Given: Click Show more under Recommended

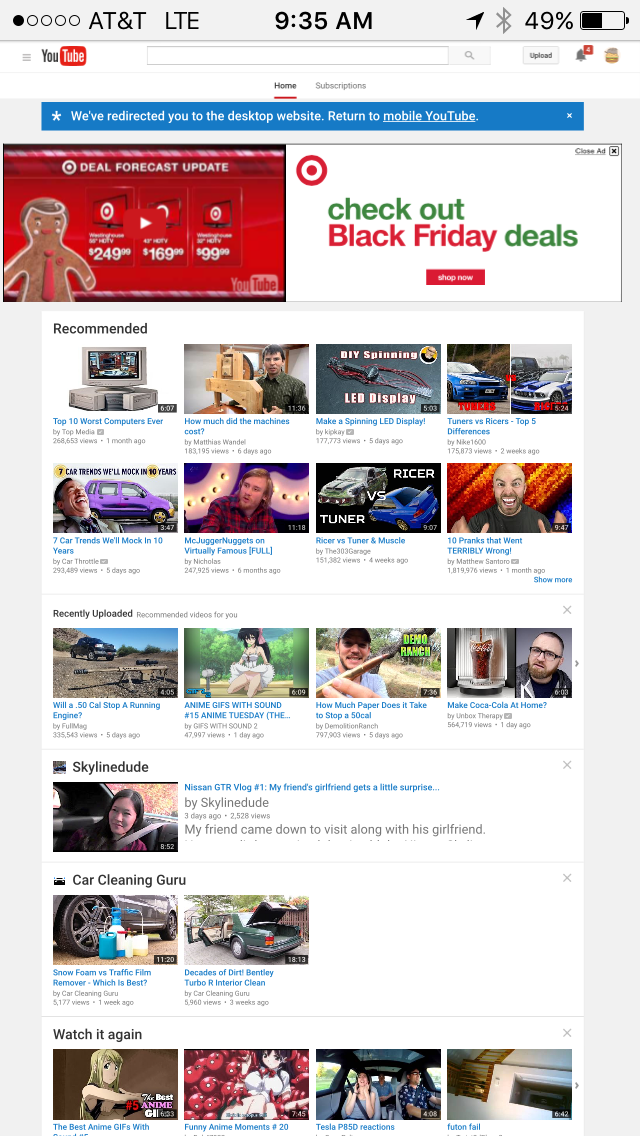Looking at the screenshot, I should click(552, 580).
